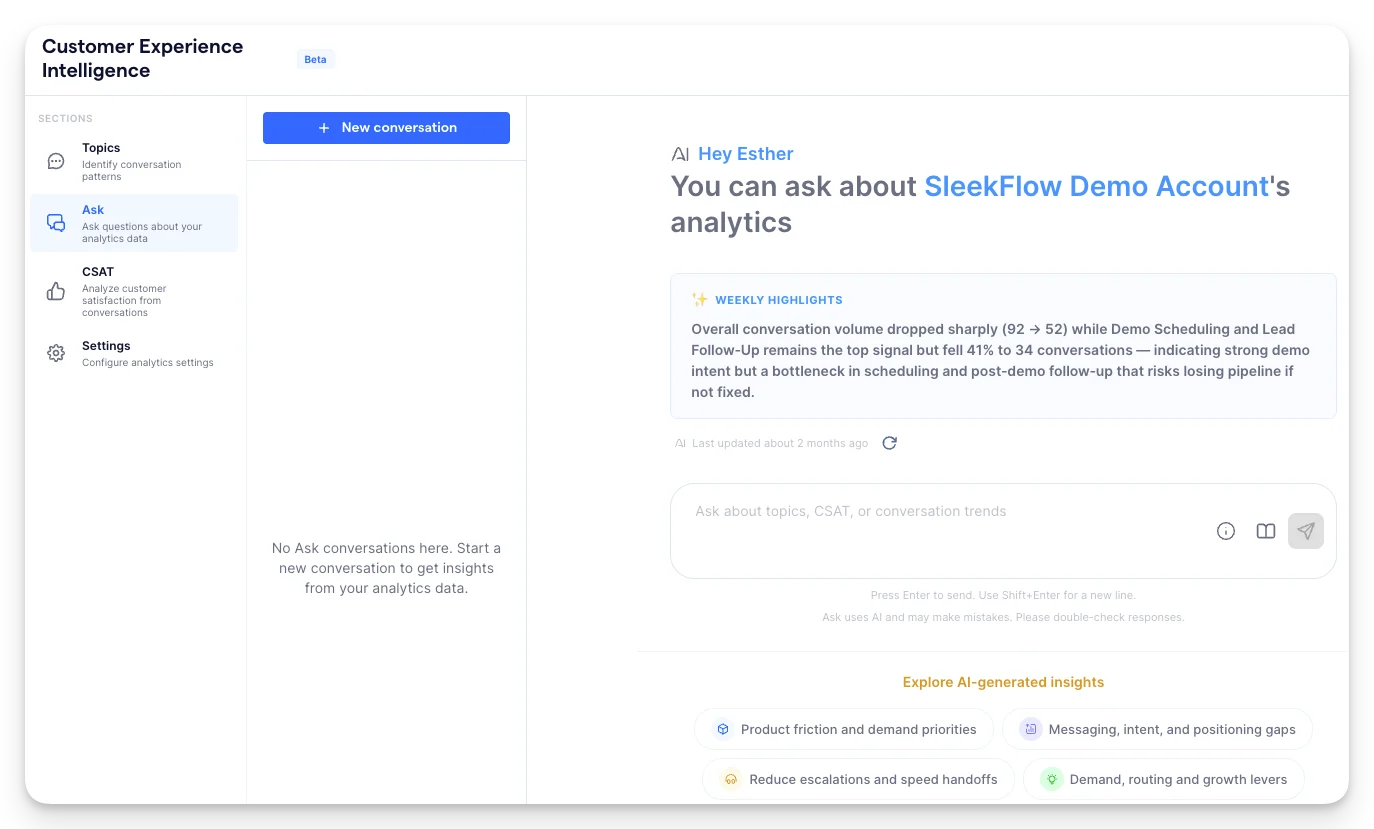Click the Settings gear icon
The width and height of the screenshot is (1374, 829).
pyautogui.click(x=56, y=353)
